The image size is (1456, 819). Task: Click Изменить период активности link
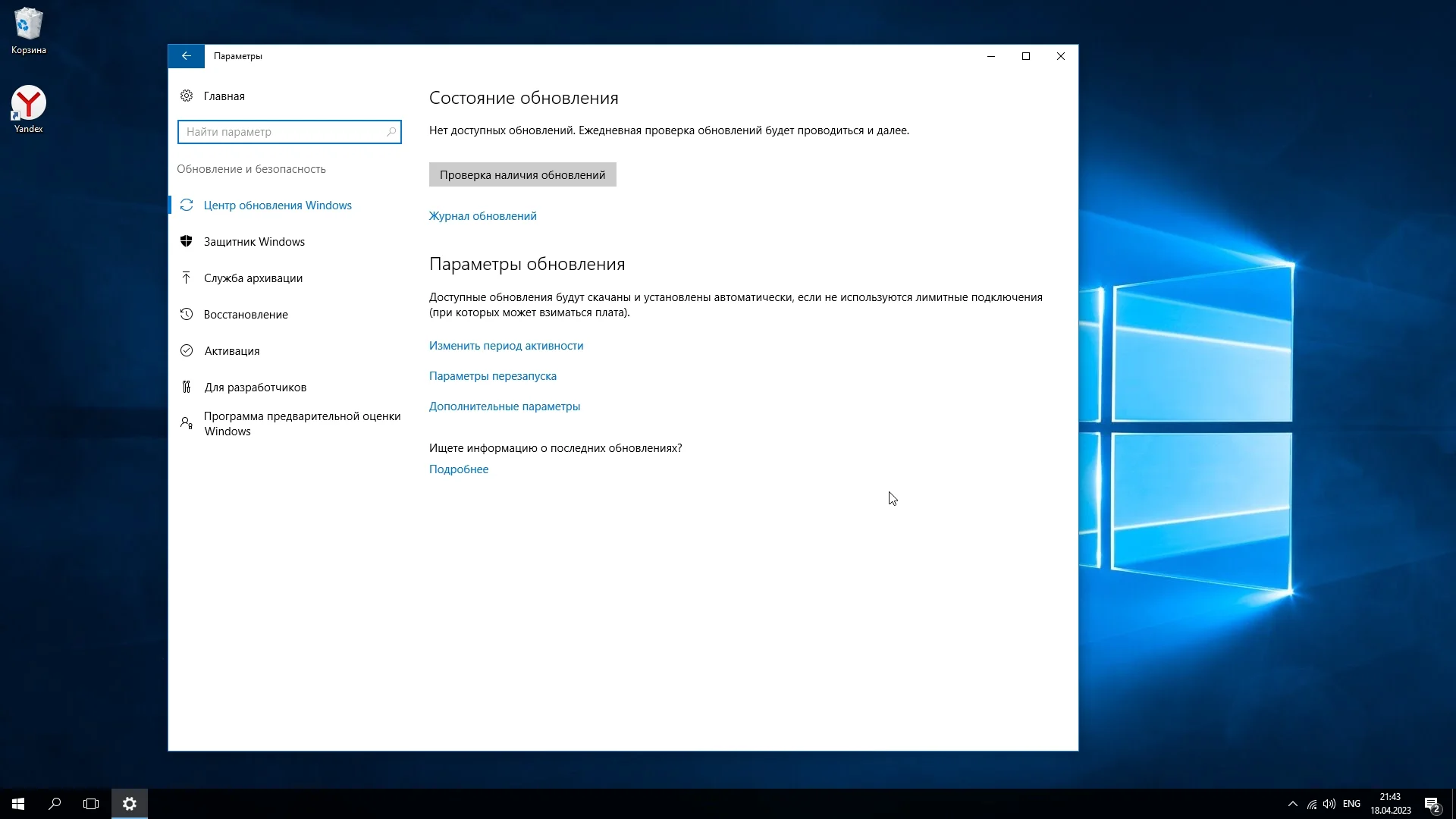point(506,346)
